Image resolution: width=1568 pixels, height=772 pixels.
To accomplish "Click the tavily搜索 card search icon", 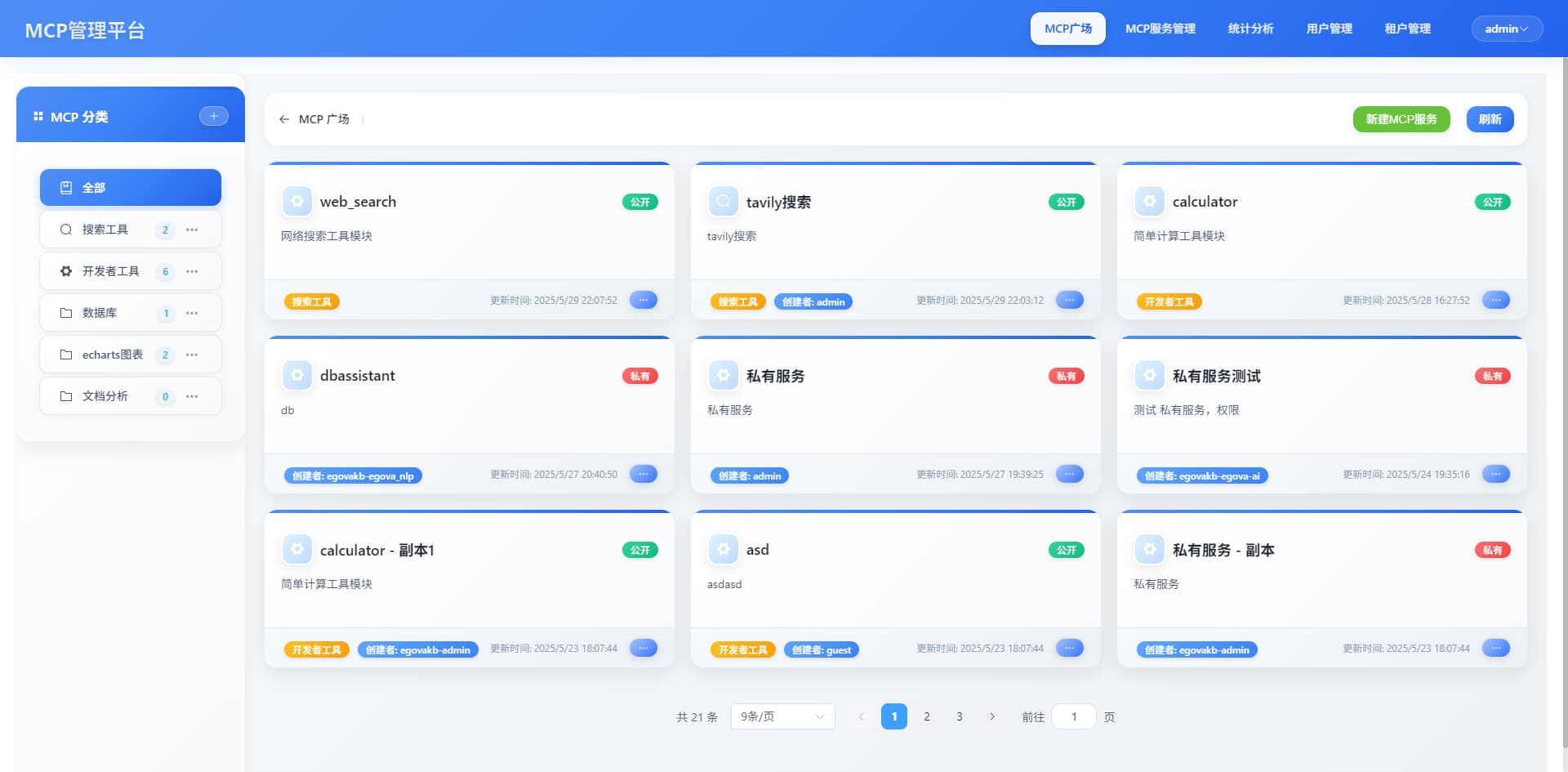I will [x=724, y=201].
